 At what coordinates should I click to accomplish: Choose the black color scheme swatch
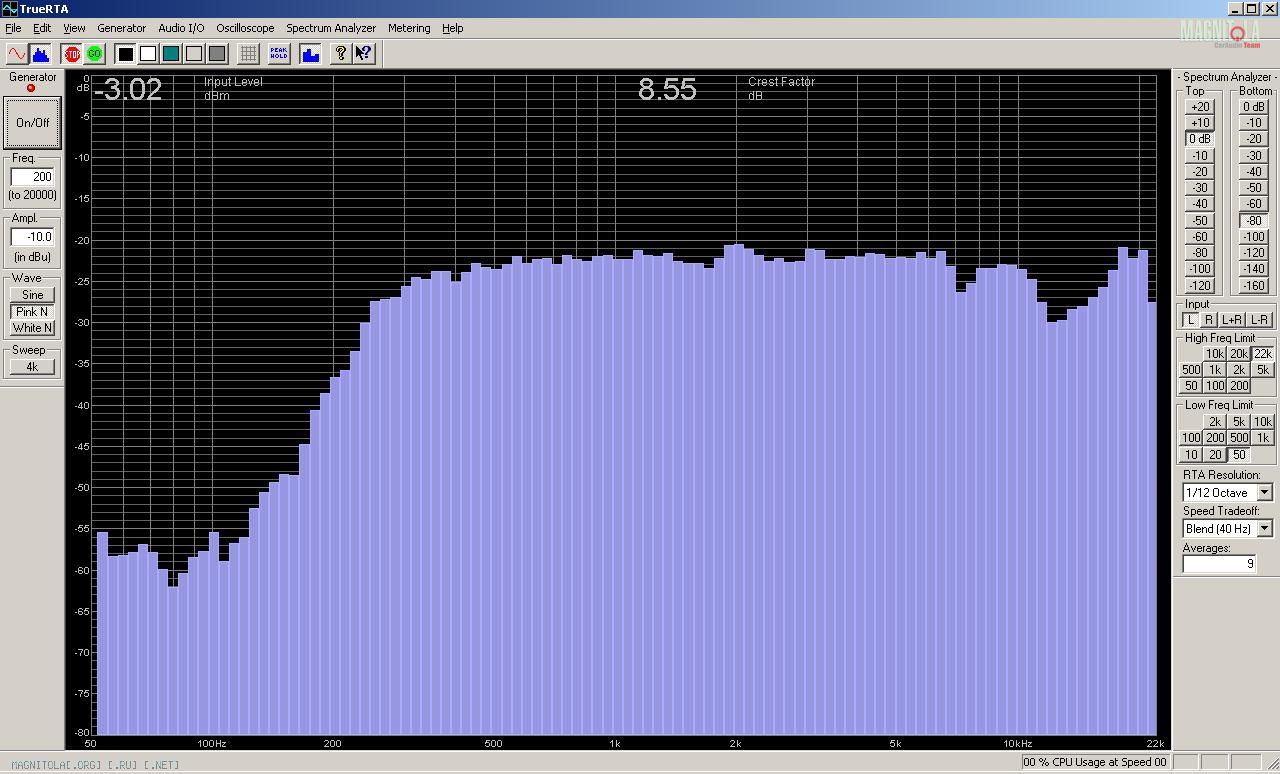(126, 54)
